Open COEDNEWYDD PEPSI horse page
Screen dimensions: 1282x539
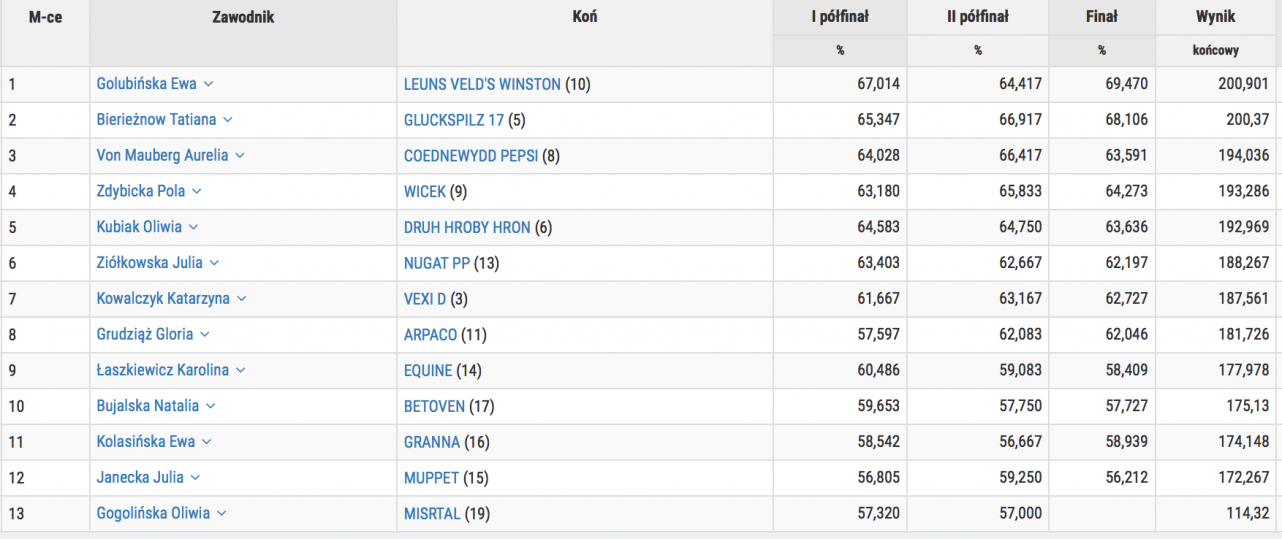tap(471, 156)
